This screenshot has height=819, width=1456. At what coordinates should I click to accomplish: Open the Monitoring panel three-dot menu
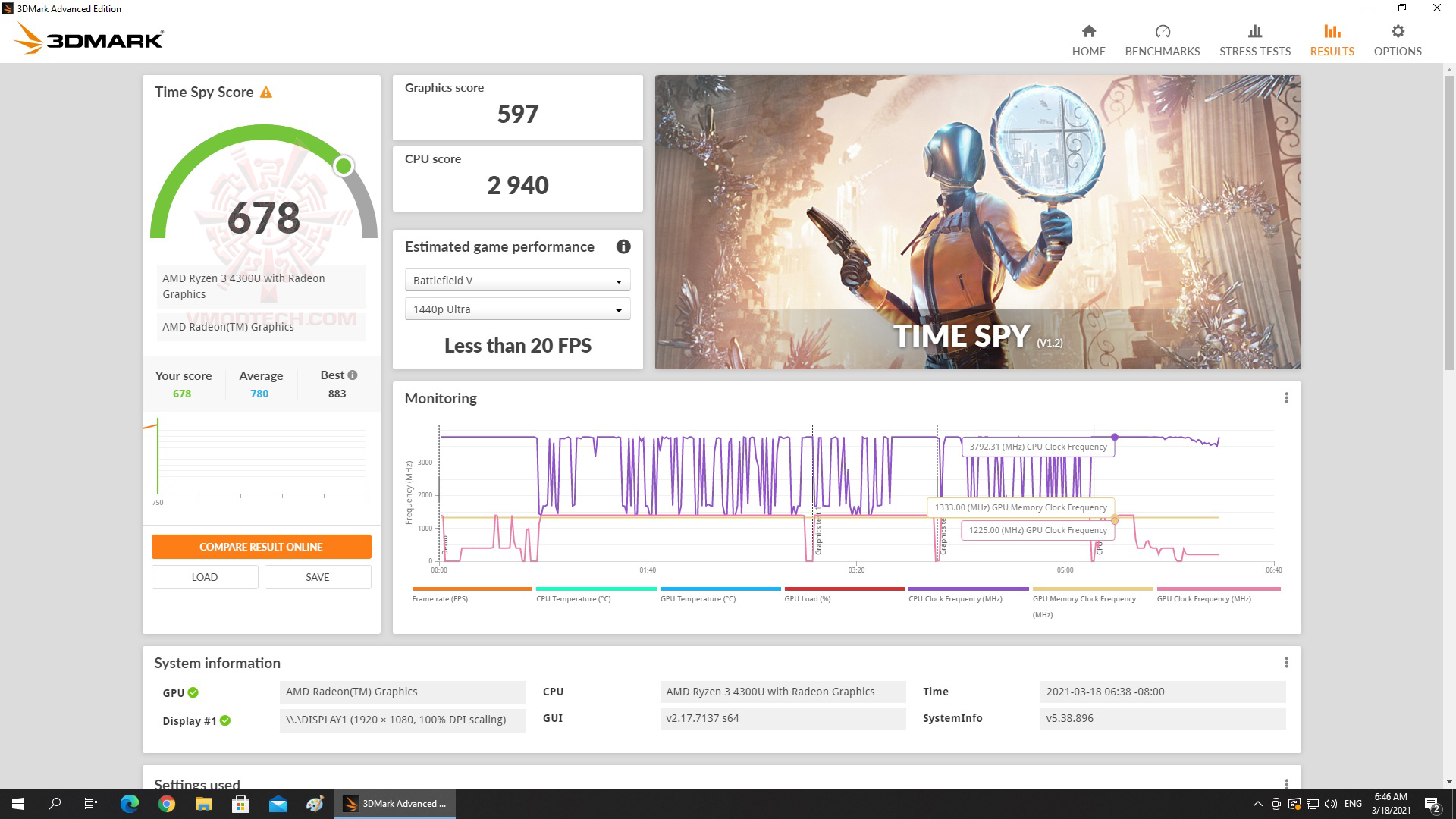[x=1286, y=398]
